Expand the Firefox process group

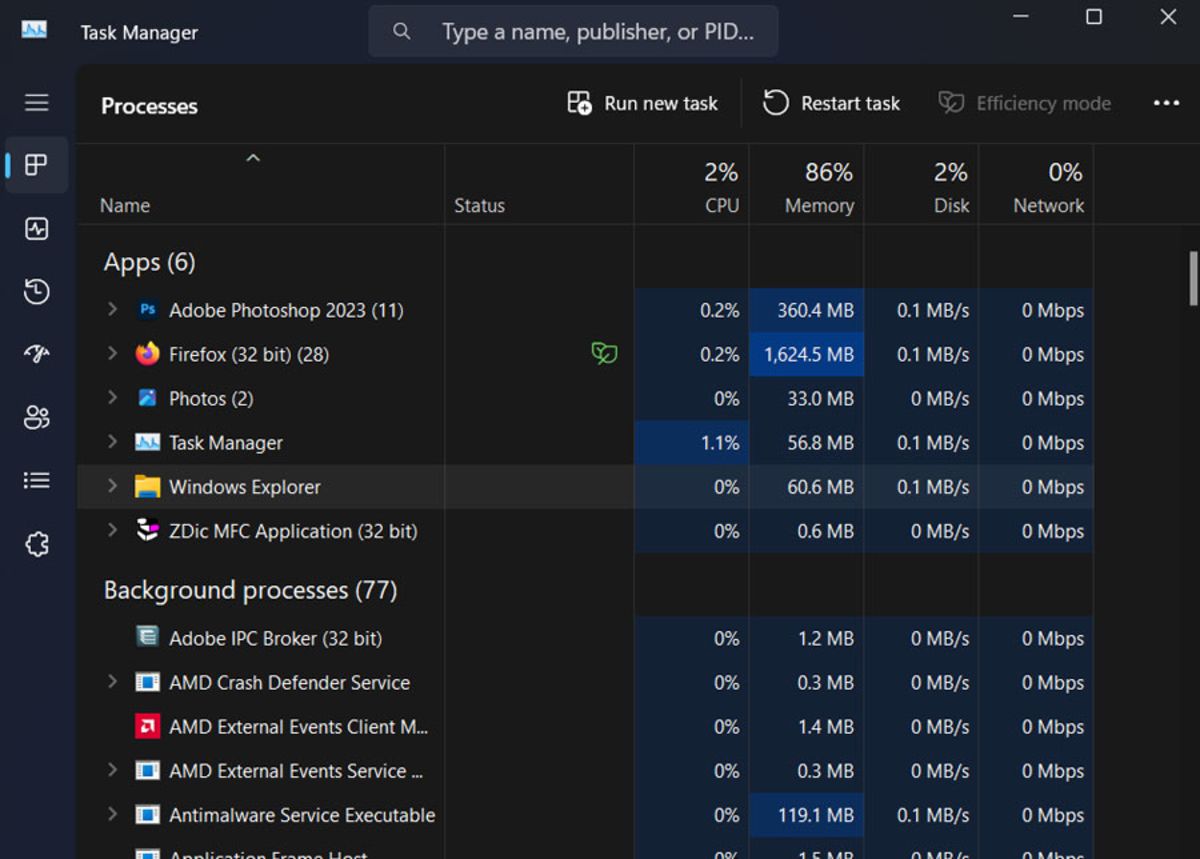coord(112,354)
